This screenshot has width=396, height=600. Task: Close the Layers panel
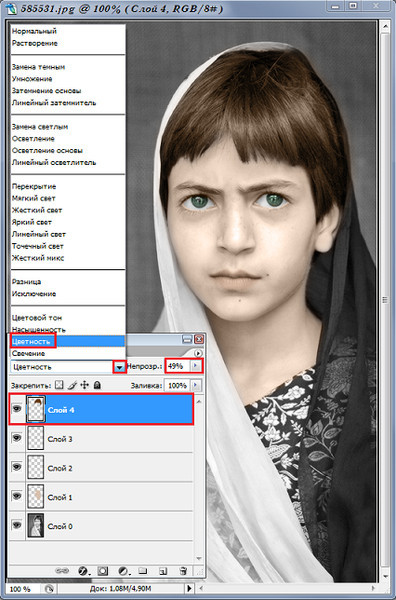pos(199,339)
